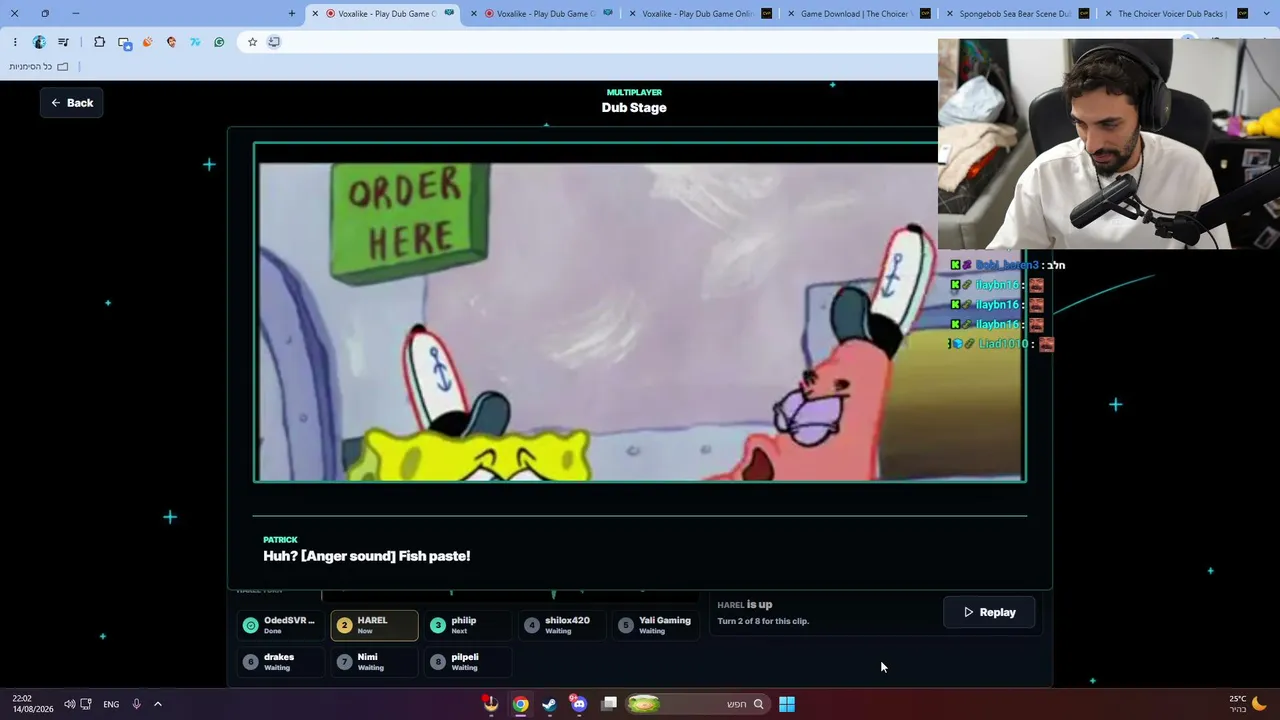Screen dimensions: 1280x720
Task: Switch to Game Download The Choicer tab
Action: pos(856,14)
